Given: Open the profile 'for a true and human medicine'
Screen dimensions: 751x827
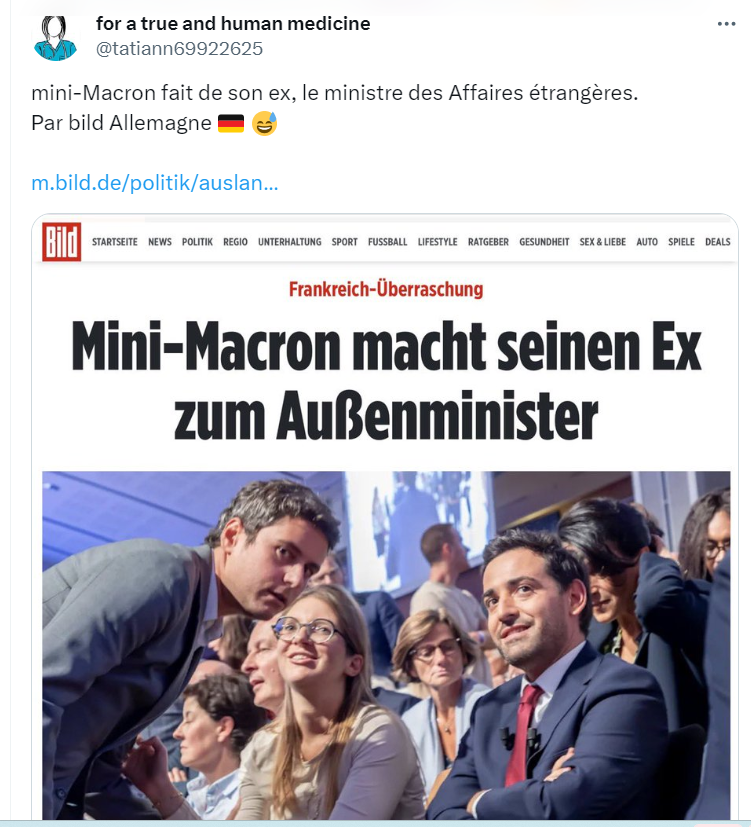Looking at the screenshot, I should click(233, 24).
